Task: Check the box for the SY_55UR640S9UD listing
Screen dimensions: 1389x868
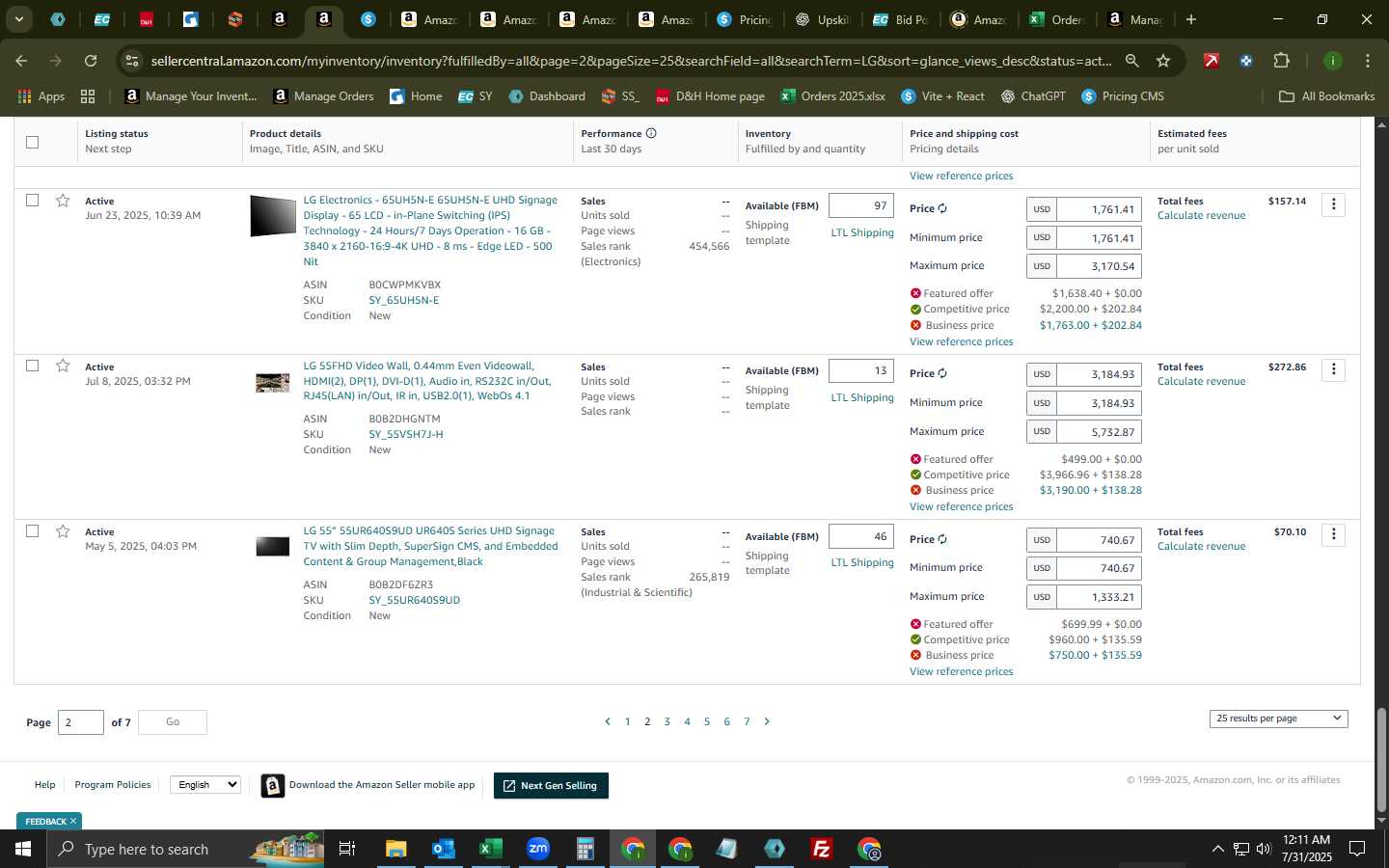Action: (32, 531)
